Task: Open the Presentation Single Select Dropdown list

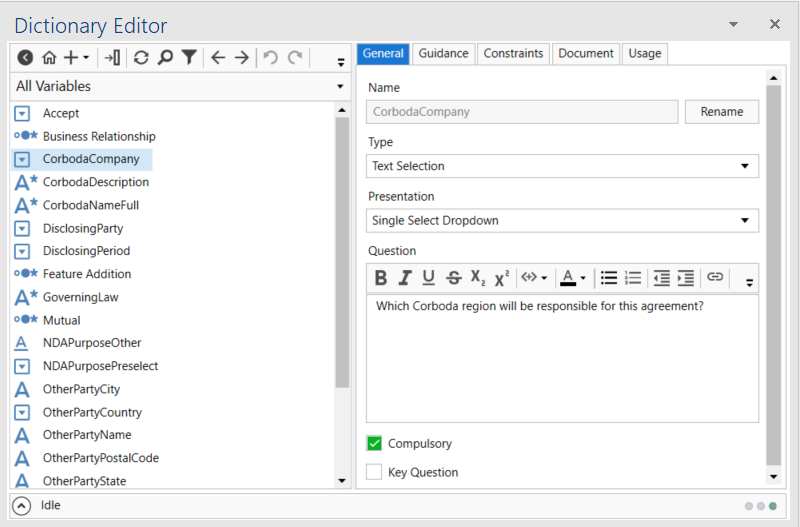Action: pos(745,220)
